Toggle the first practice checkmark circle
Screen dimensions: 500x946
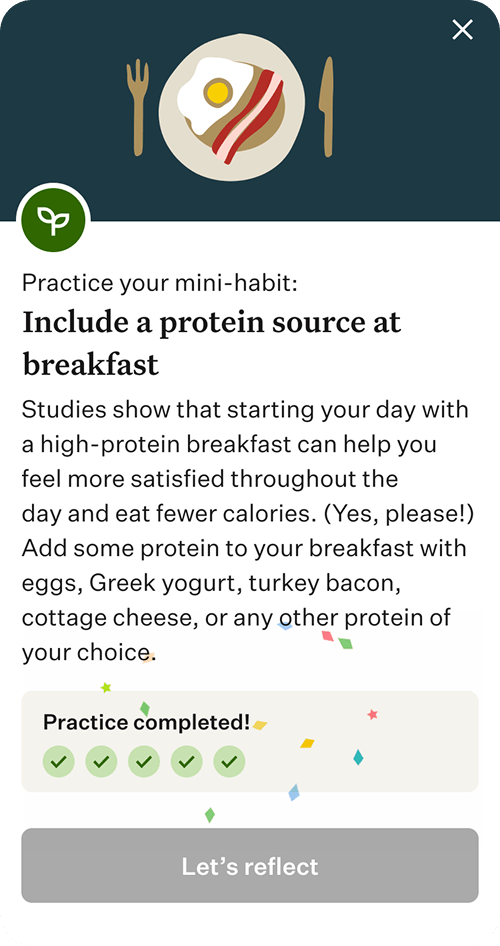pos(59,761)
